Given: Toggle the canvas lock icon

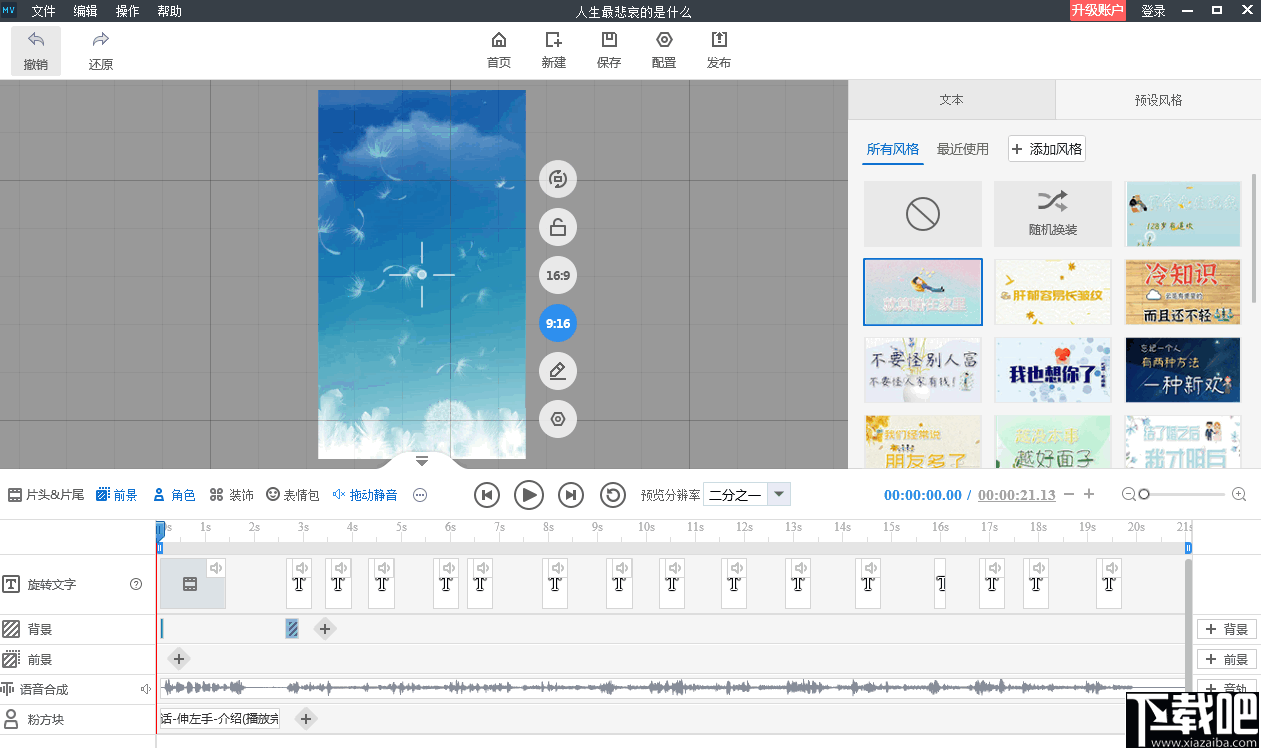Looking at the screenshot, I should [x=558, y=228].
